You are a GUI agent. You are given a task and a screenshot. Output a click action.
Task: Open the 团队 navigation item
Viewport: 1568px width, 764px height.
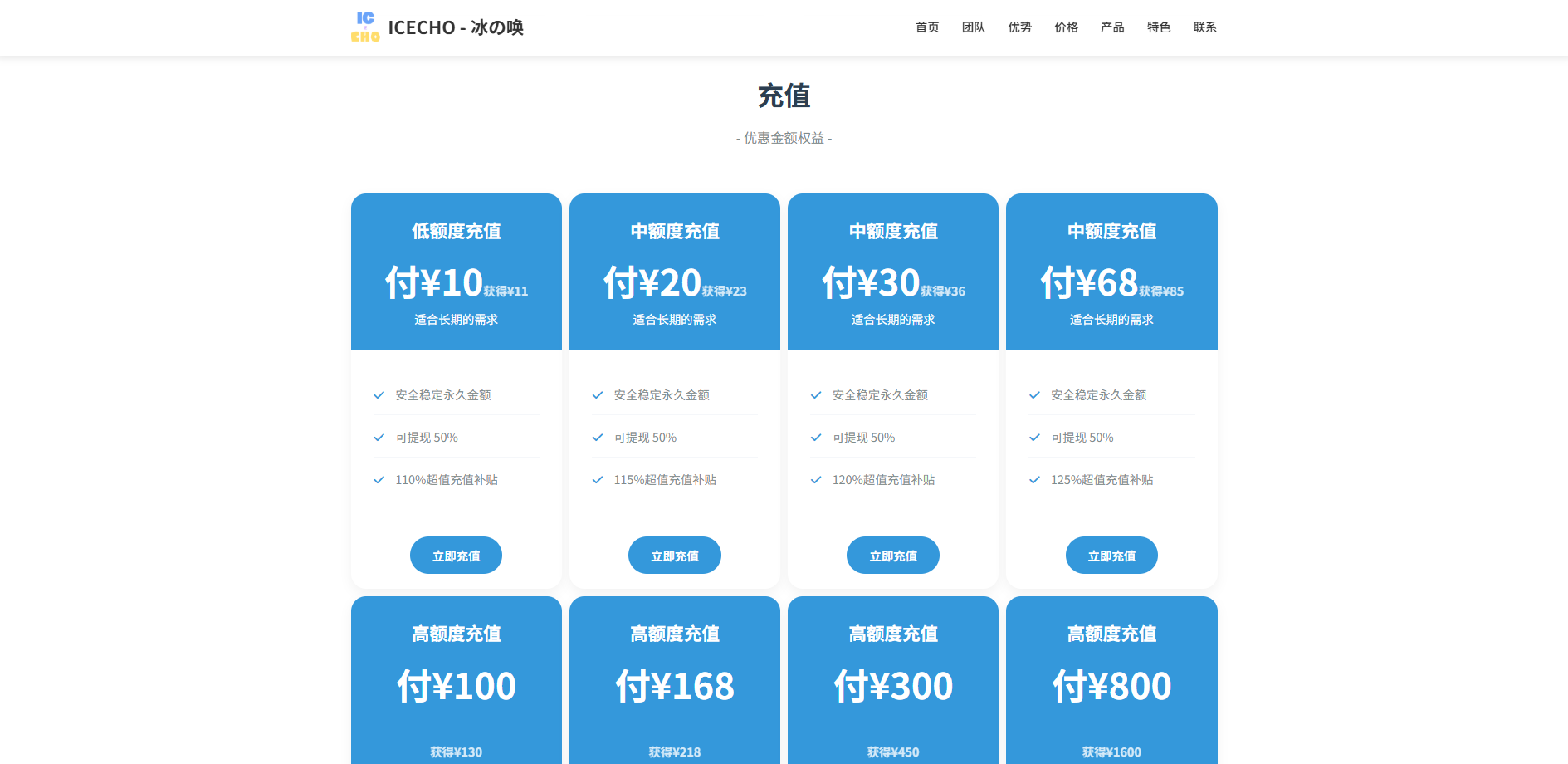[973, 27]
